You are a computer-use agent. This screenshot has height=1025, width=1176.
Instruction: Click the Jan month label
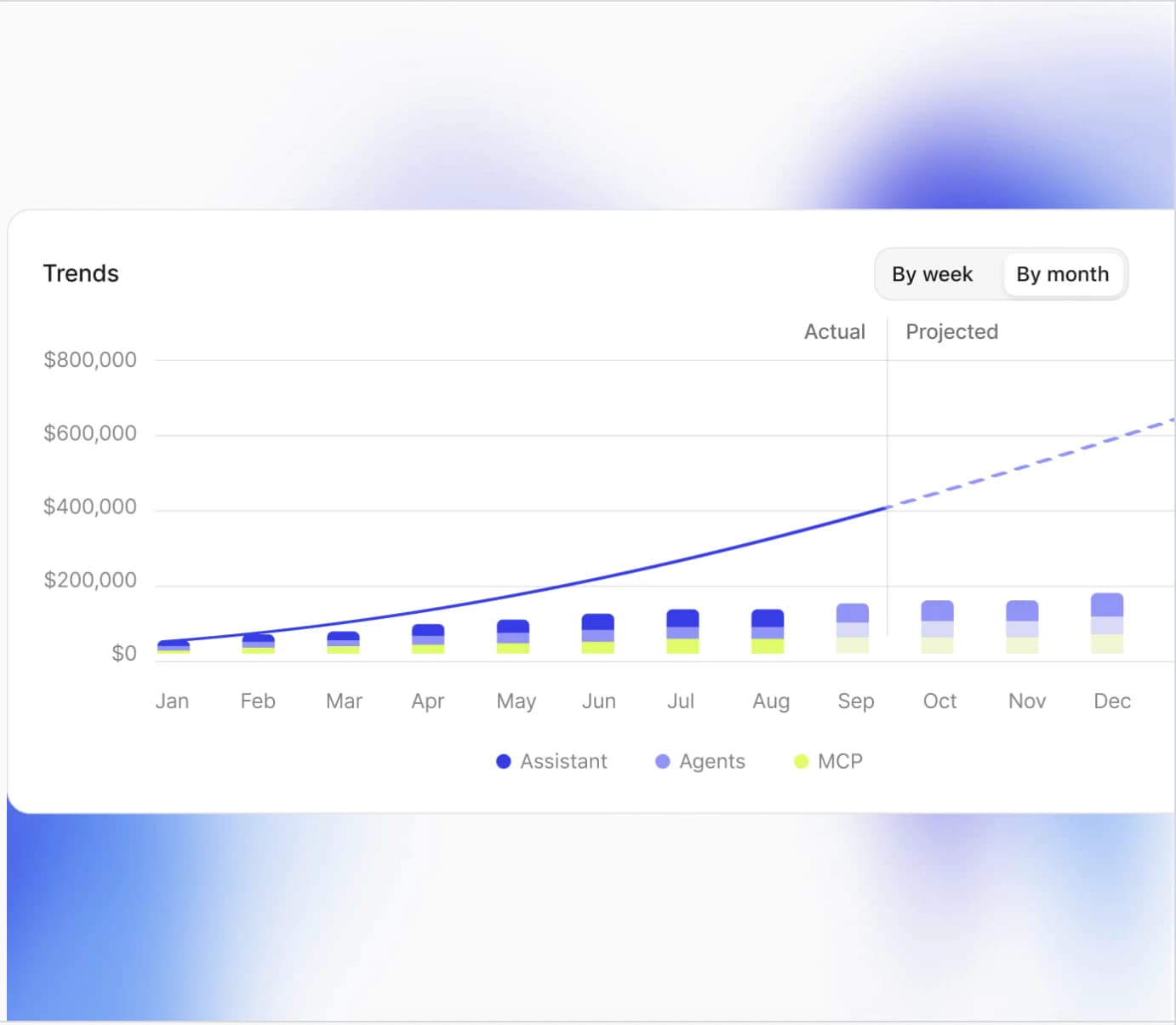(172, 701)
